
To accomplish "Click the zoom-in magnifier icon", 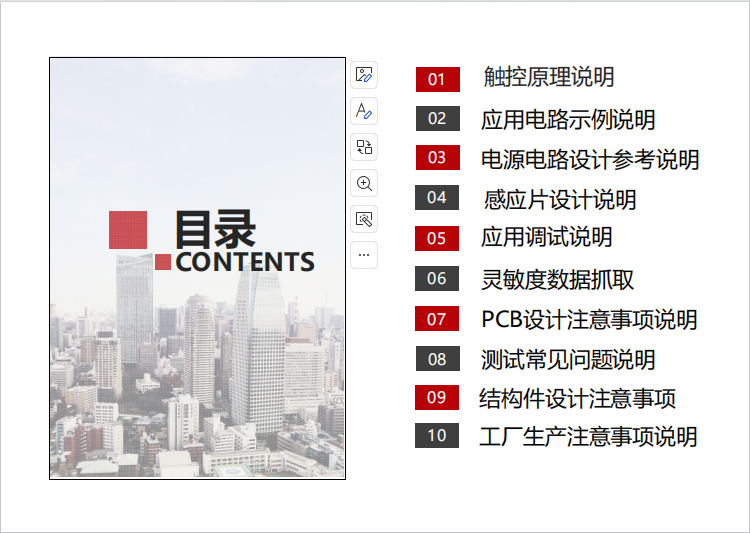I will click(x=364, y=183).
